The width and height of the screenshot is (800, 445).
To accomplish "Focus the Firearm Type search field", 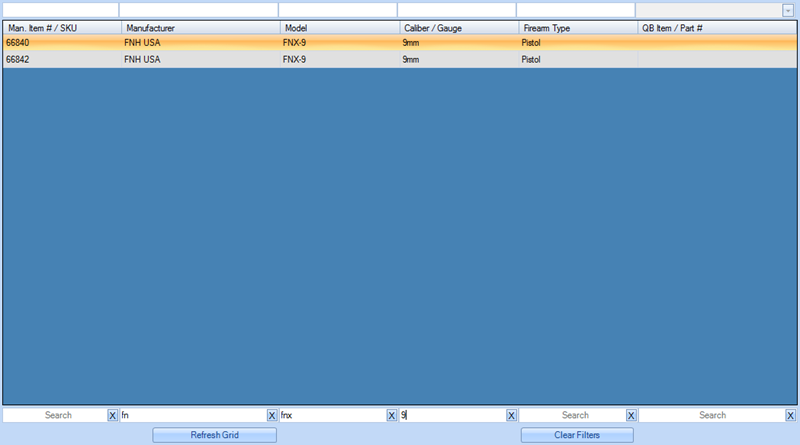I will click(x=572, y=415).
